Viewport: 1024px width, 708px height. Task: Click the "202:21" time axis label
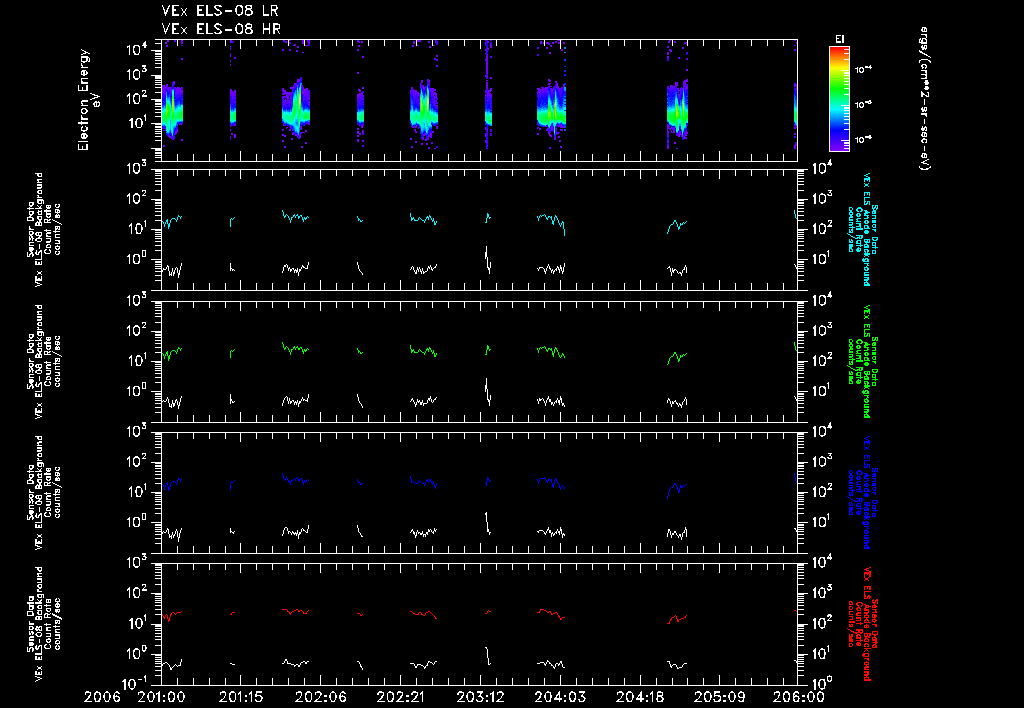(400, 698)
